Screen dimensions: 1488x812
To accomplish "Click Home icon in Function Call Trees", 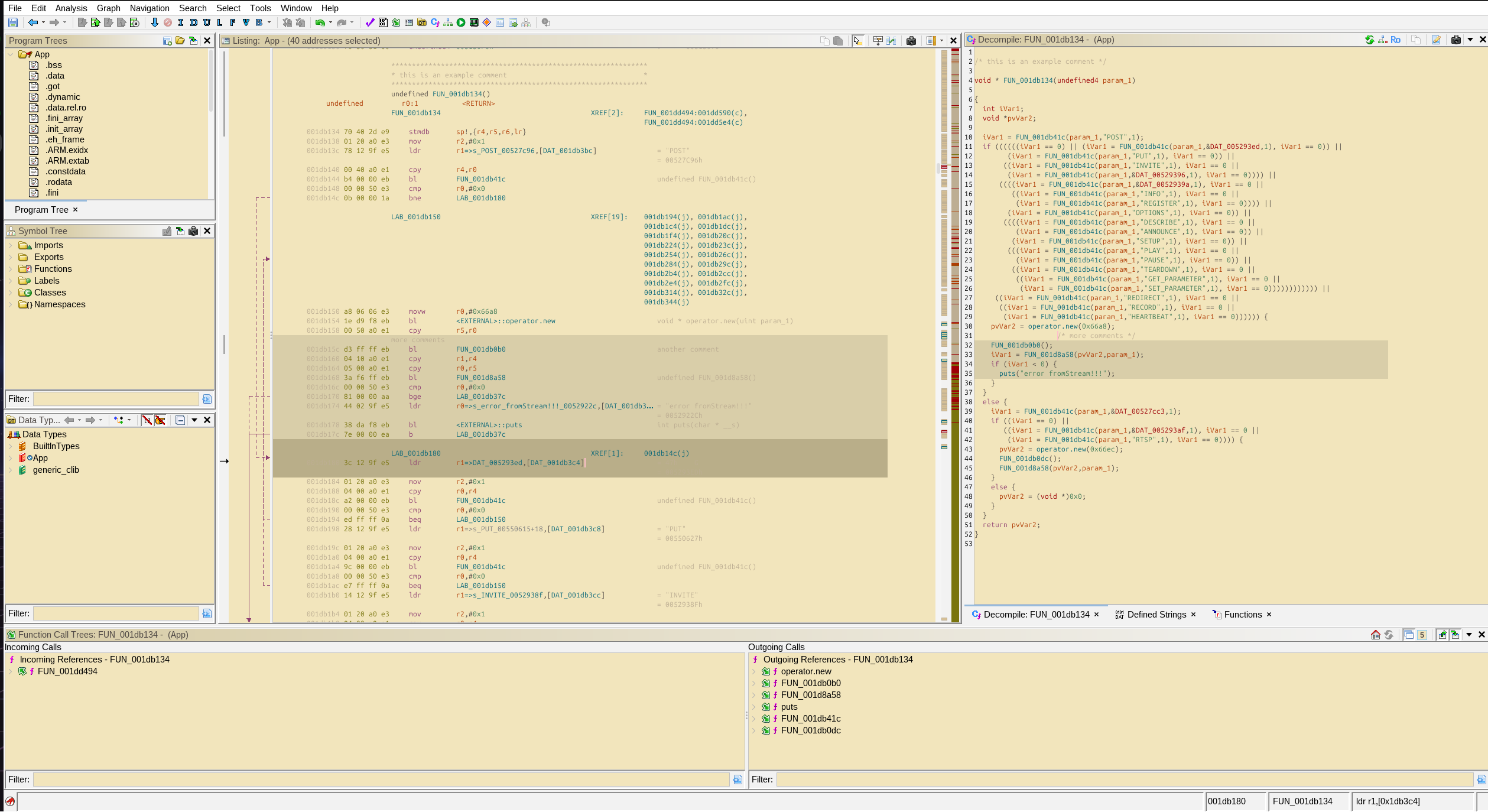I will [x=1375, y=635].
